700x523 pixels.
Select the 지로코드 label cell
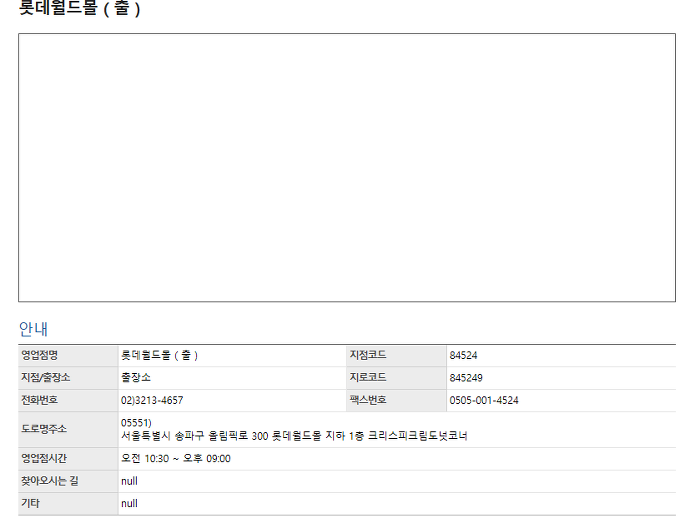(396, 378)
